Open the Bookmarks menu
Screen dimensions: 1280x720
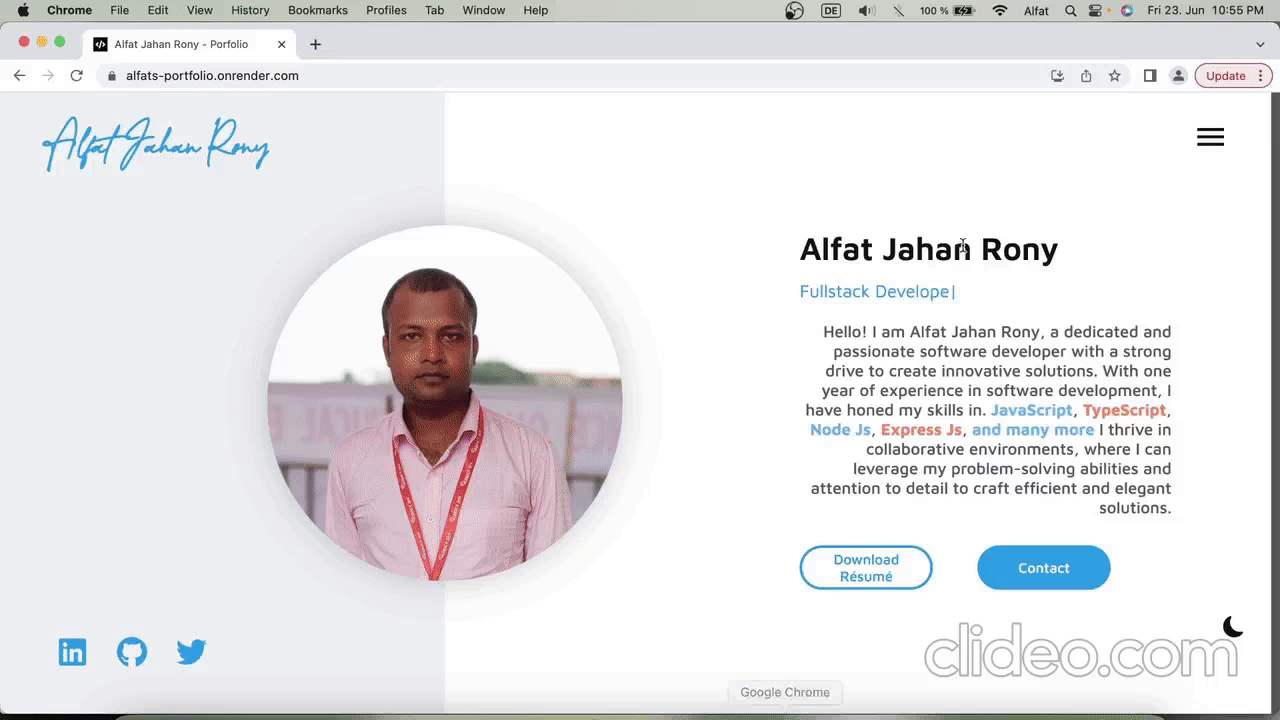[317, 10]
